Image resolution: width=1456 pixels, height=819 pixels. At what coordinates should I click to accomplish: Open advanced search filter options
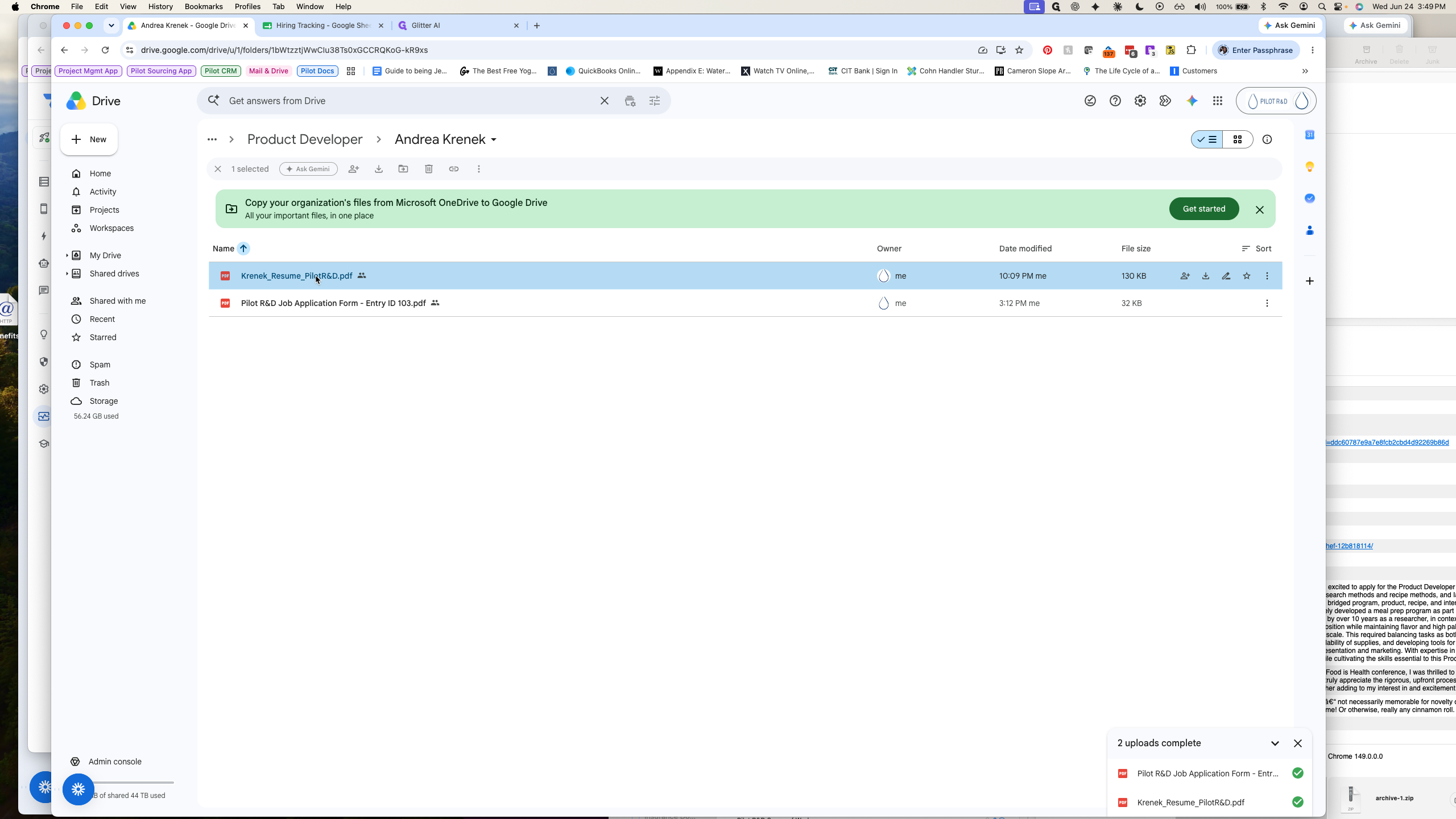click(655, 101)
